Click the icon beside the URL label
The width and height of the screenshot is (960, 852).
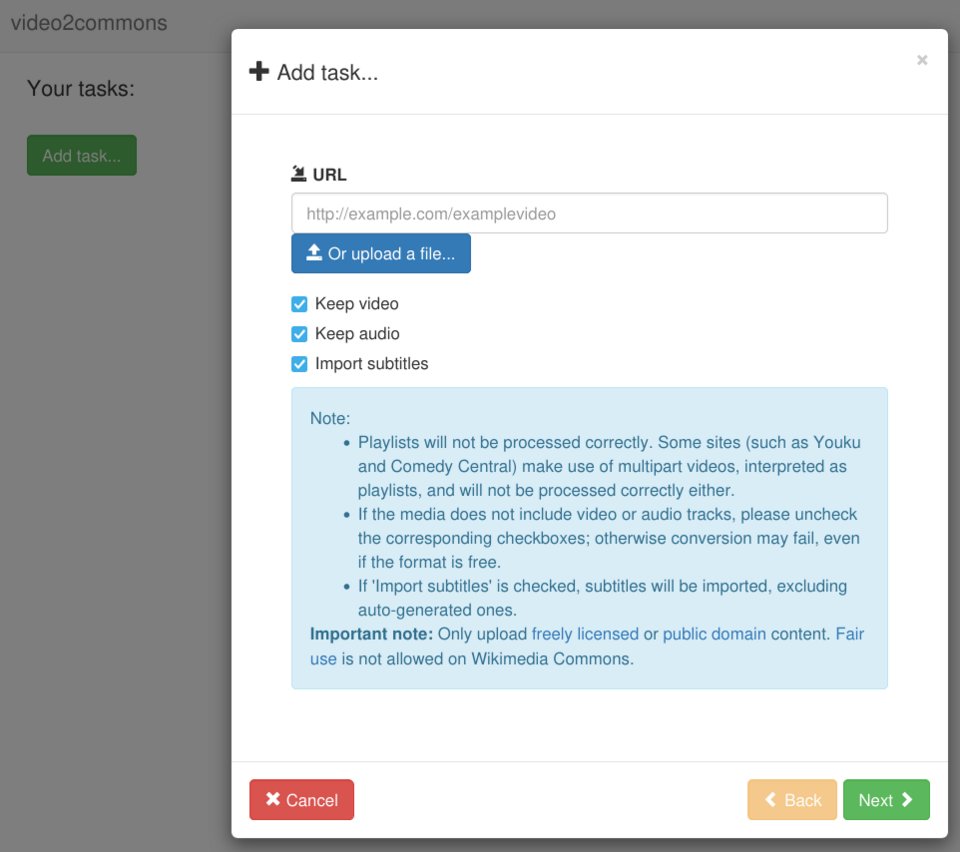click(x=298, y=174)
